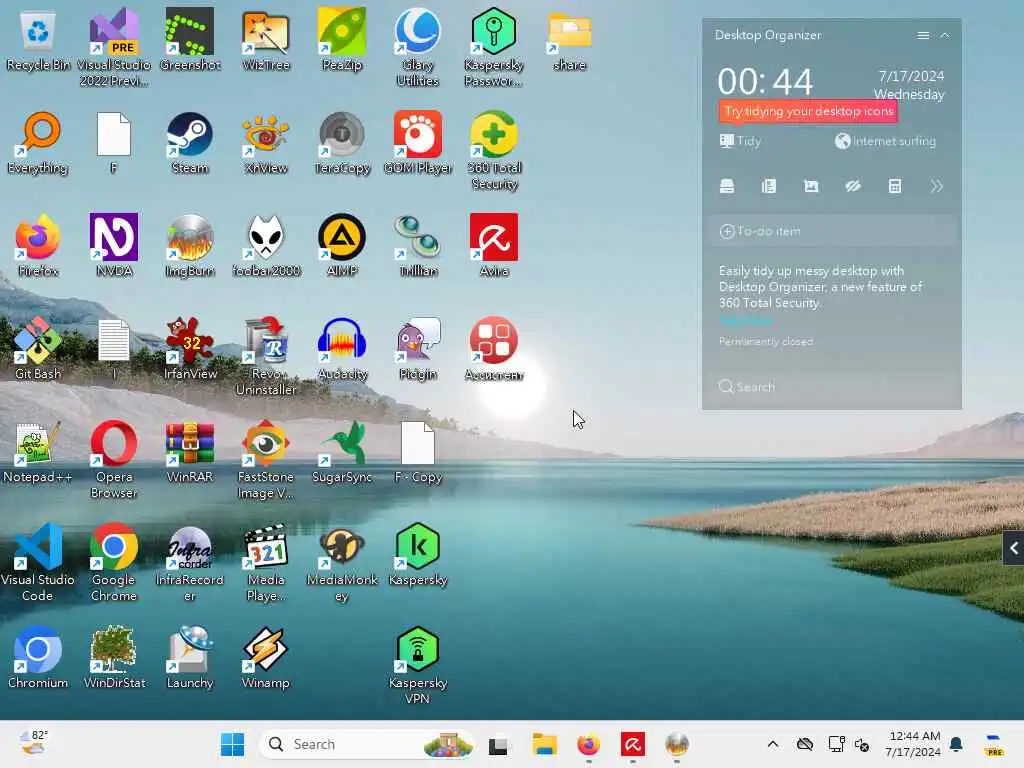Image resolution: width=1024 pixels, height=768 pixels.
Task: Click the drive icon in the organizer toolbar
Action: coord(727,187)
